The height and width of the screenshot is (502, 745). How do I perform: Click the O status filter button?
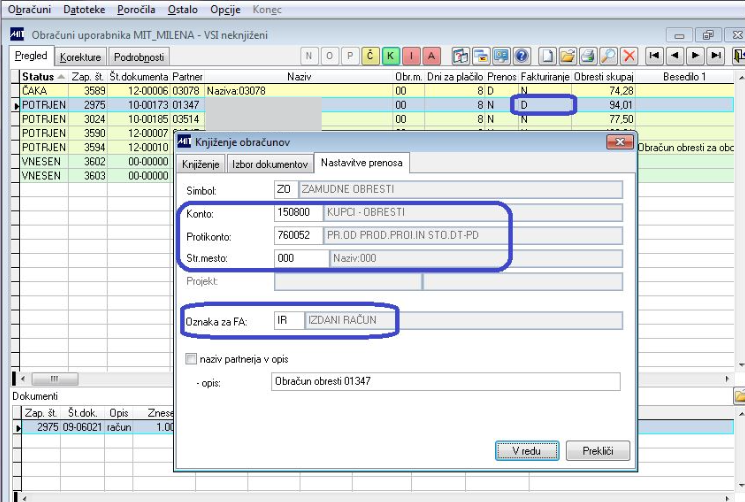pos(329,56)
